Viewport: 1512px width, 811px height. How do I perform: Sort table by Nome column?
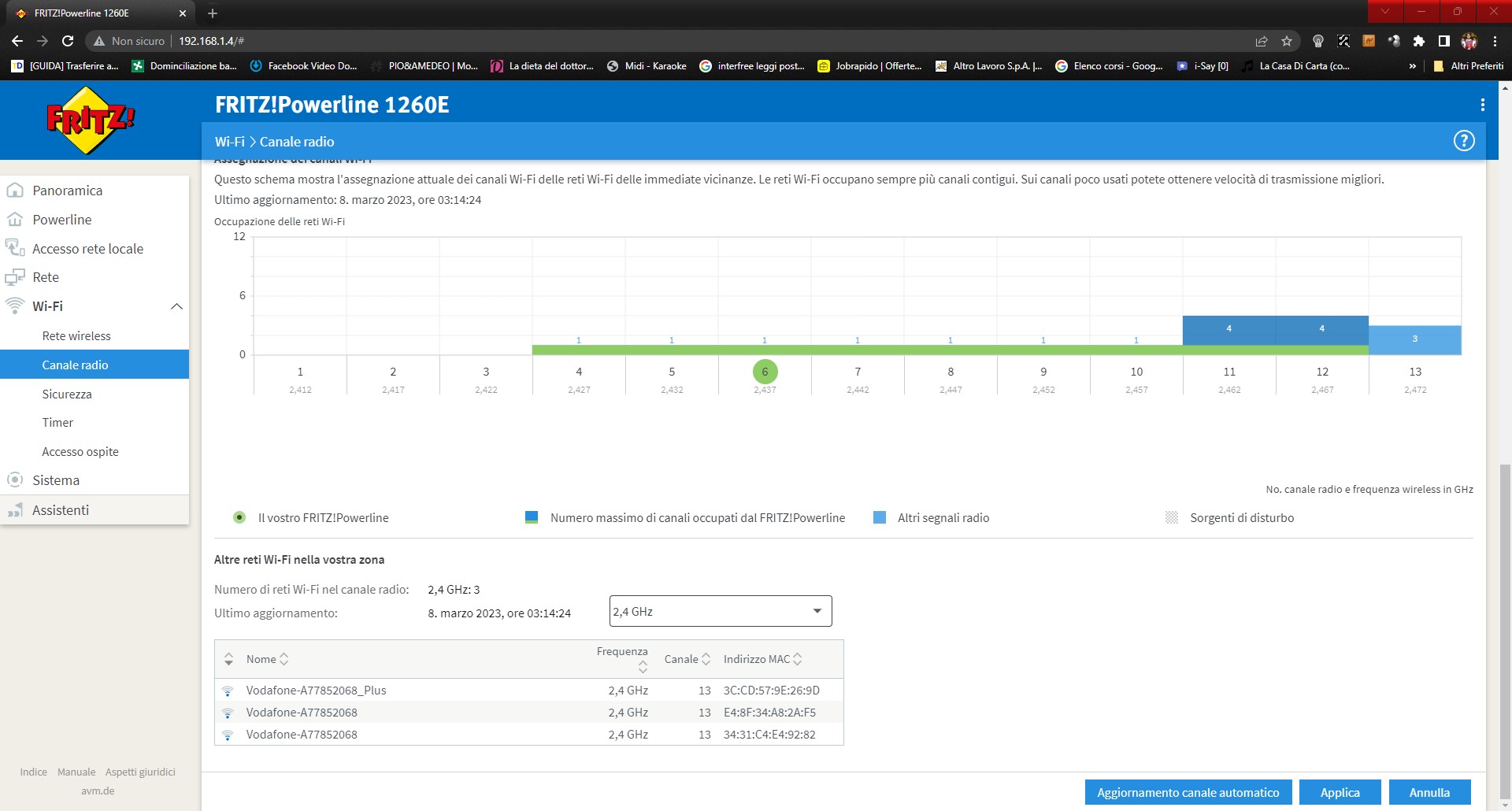pyautogui.click(x=267, y=659)
